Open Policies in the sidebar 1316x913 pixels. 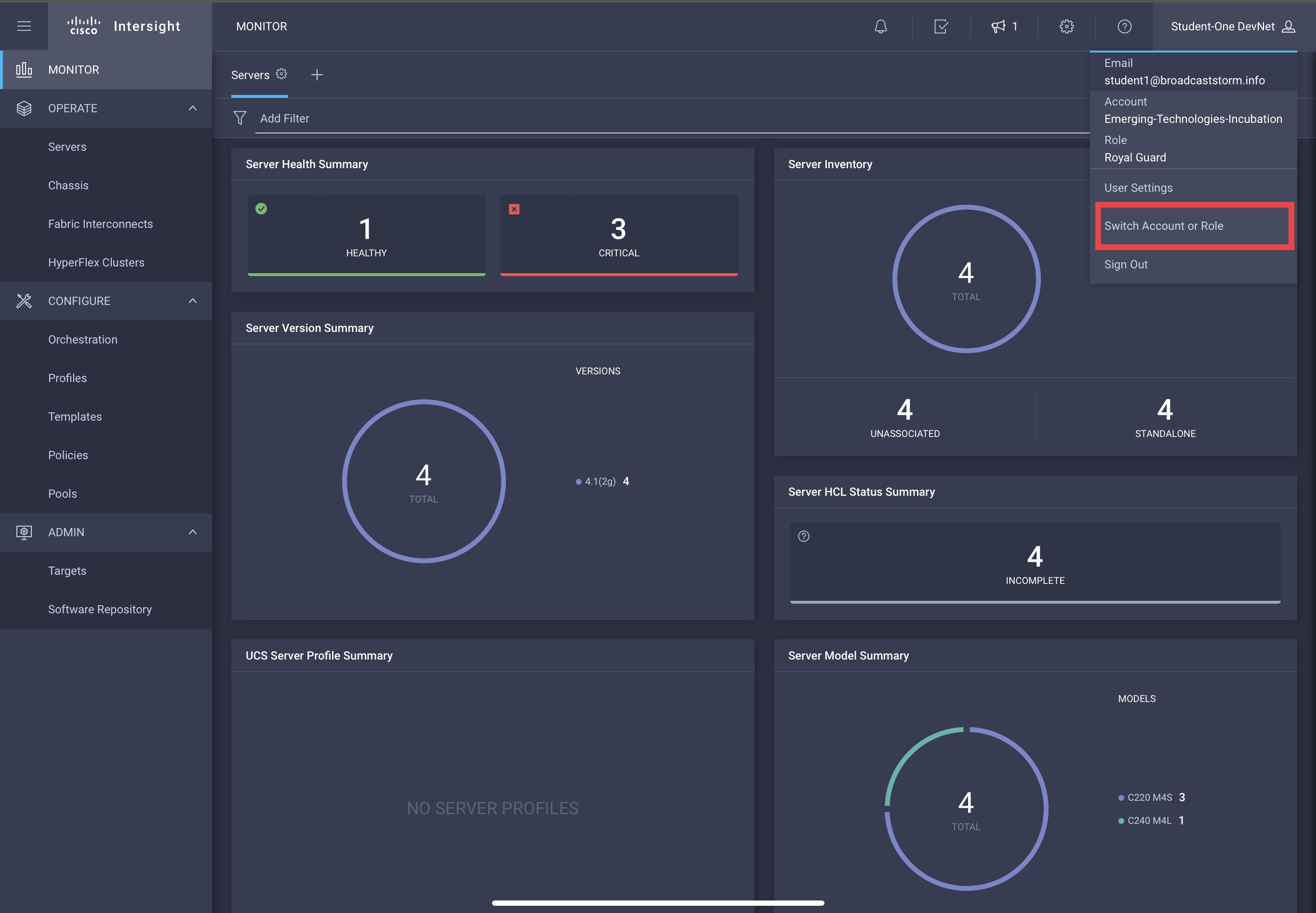[106, 455]
